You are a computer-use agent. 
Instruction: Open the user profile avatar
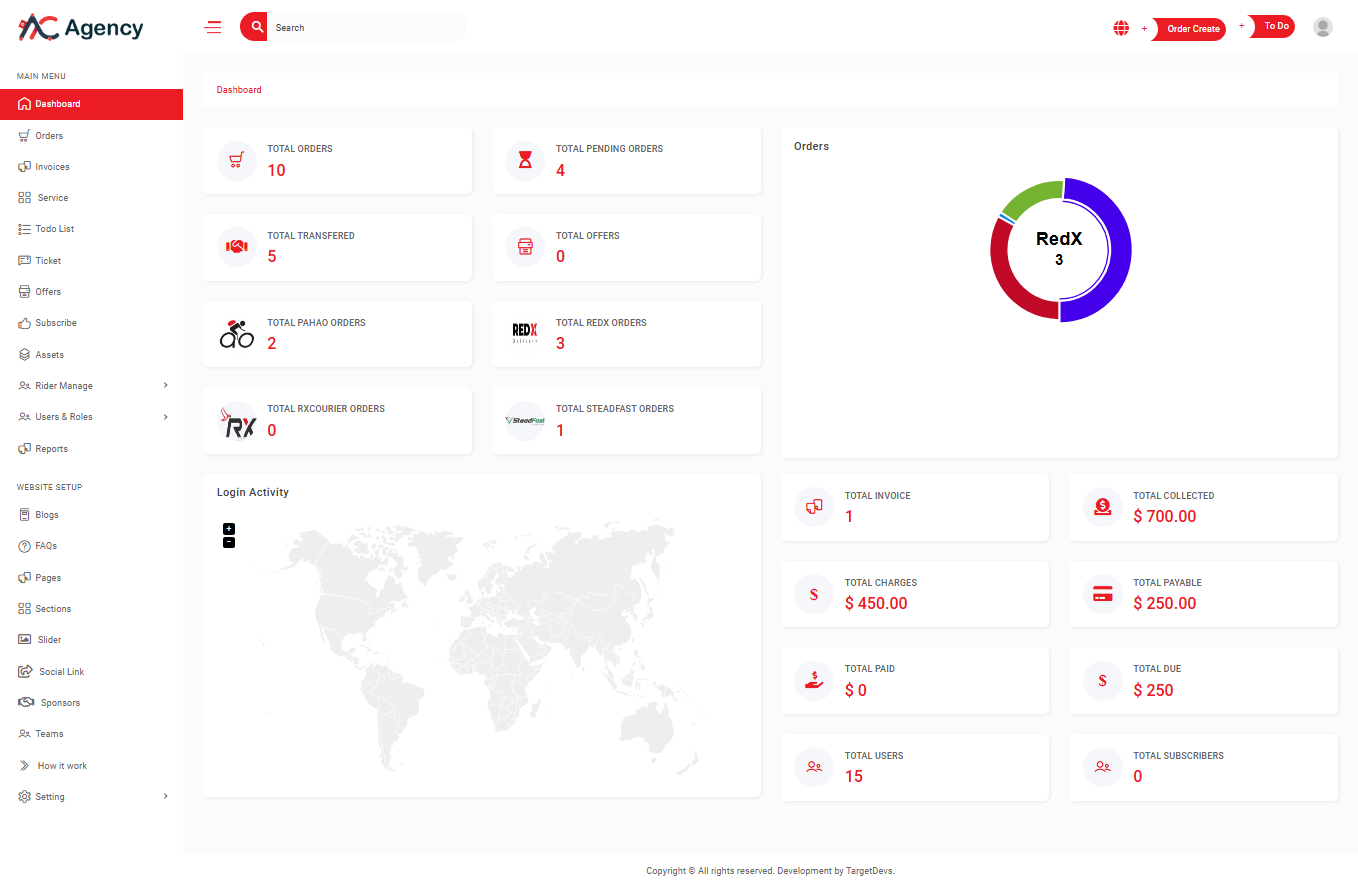[1322, 28]
